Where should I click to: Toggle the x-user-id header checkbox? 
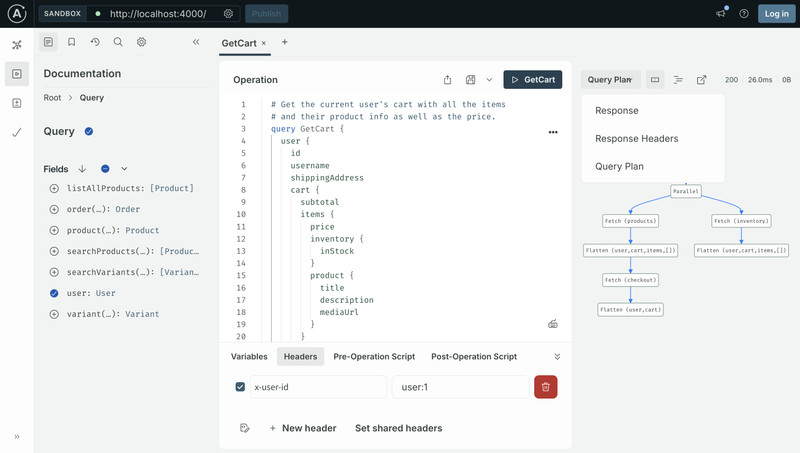click(x=240, y=387)
